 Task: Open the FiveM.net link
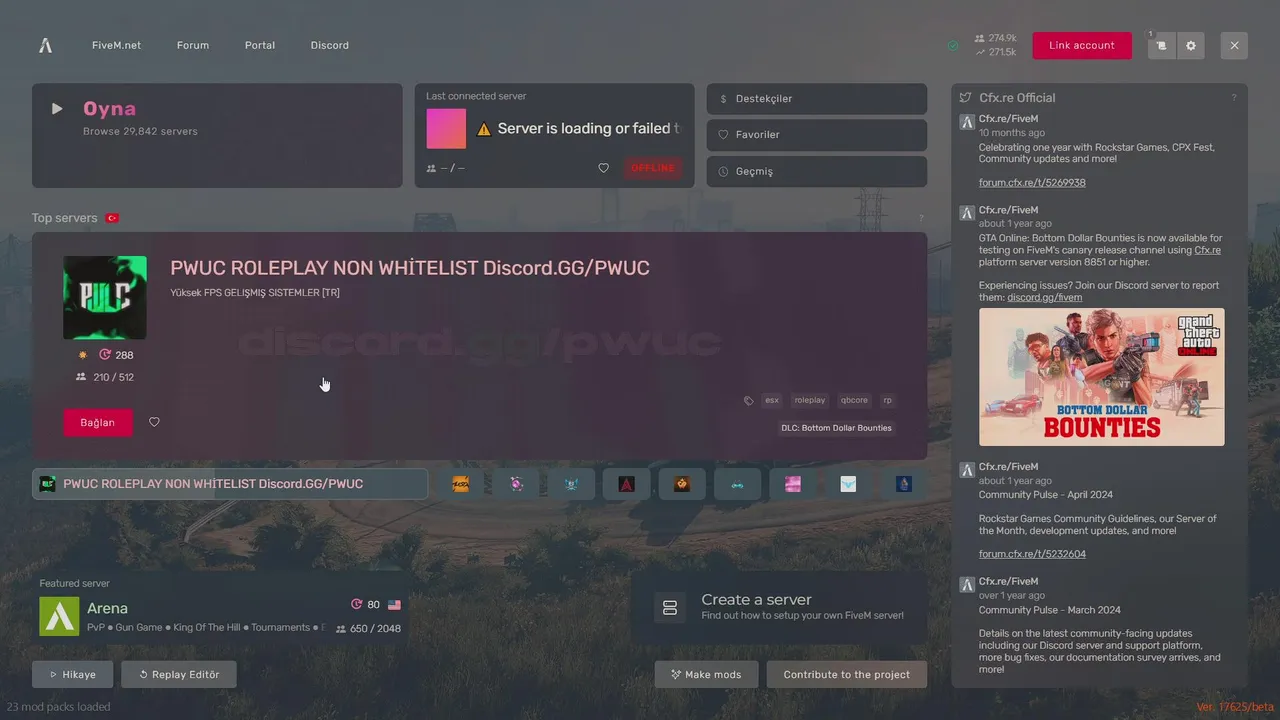click(x=116, y=45)
